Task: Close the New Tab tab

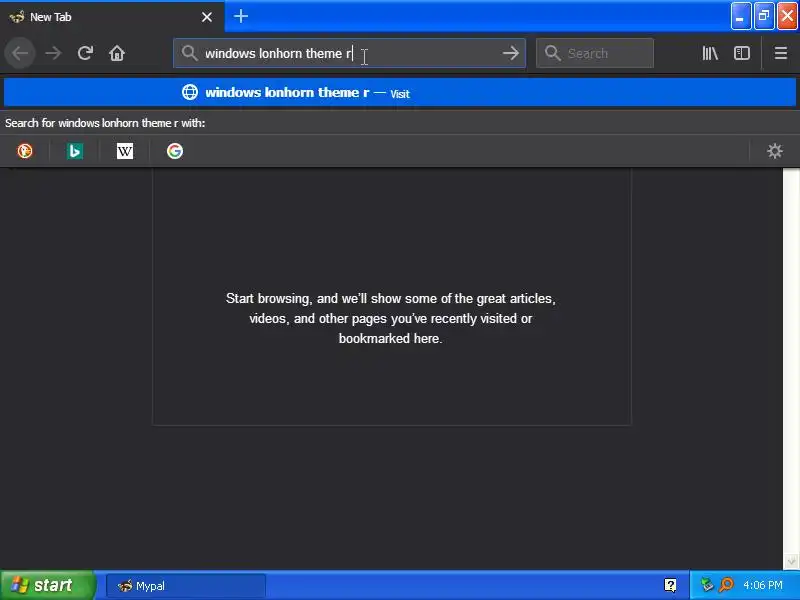Action: point(207,17)
